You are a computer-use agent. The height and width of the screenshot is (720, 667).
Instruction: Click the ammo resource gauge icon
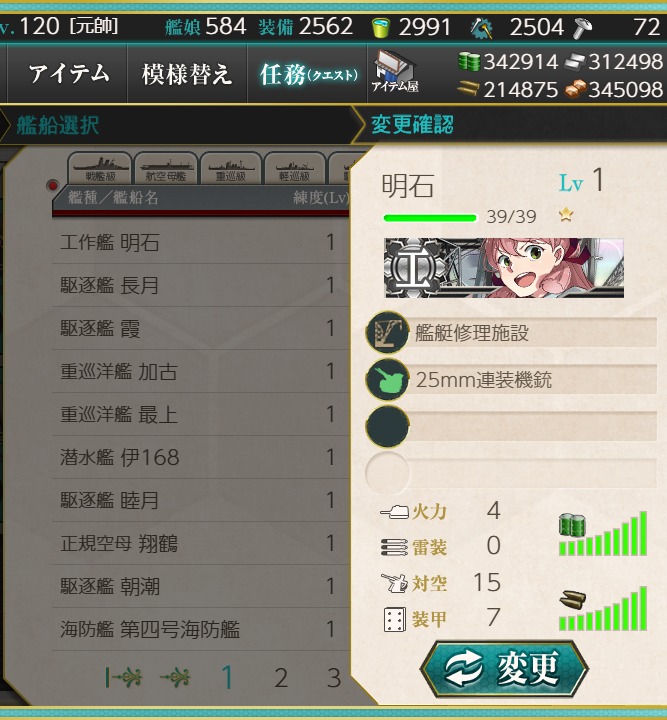tap(572, 601)
